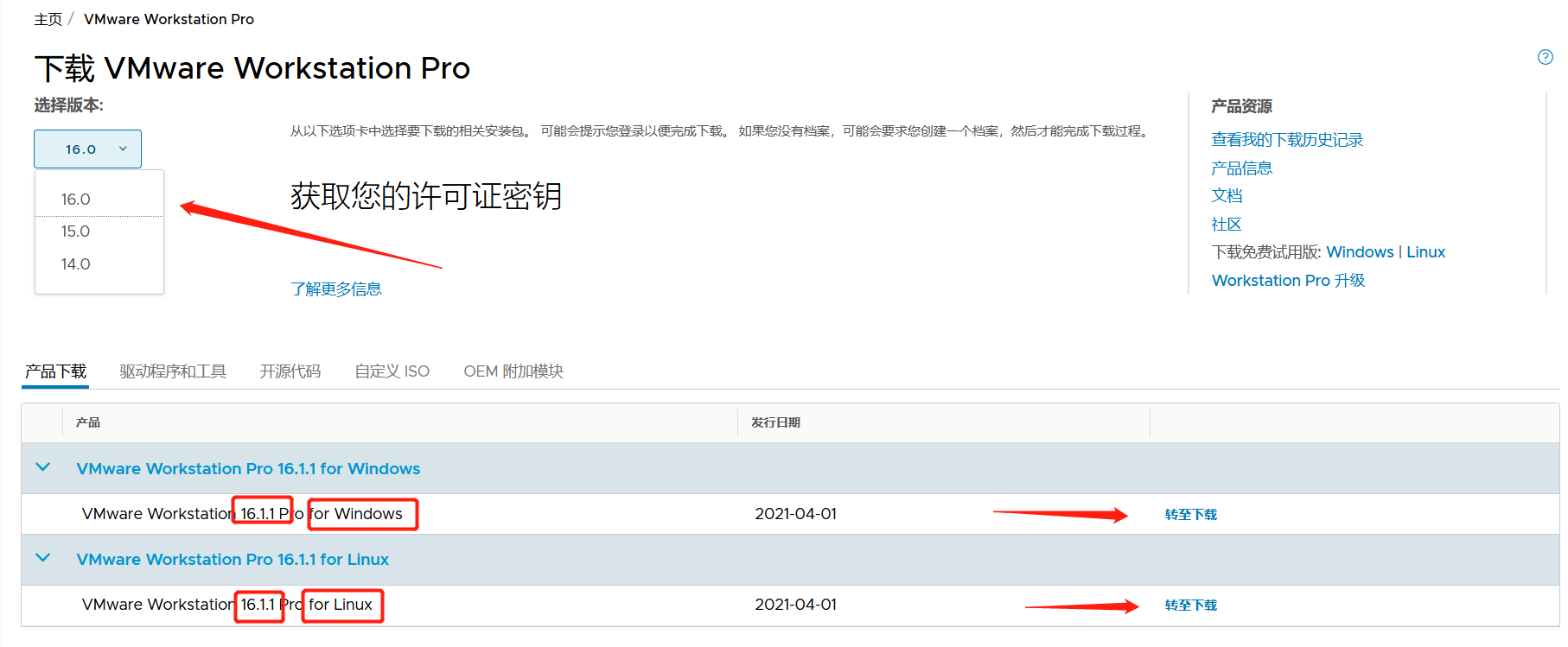Click 转至下载 for the Linux row
The height and width of the screenshot is (647, 1568).
[x=1190, y=606]
